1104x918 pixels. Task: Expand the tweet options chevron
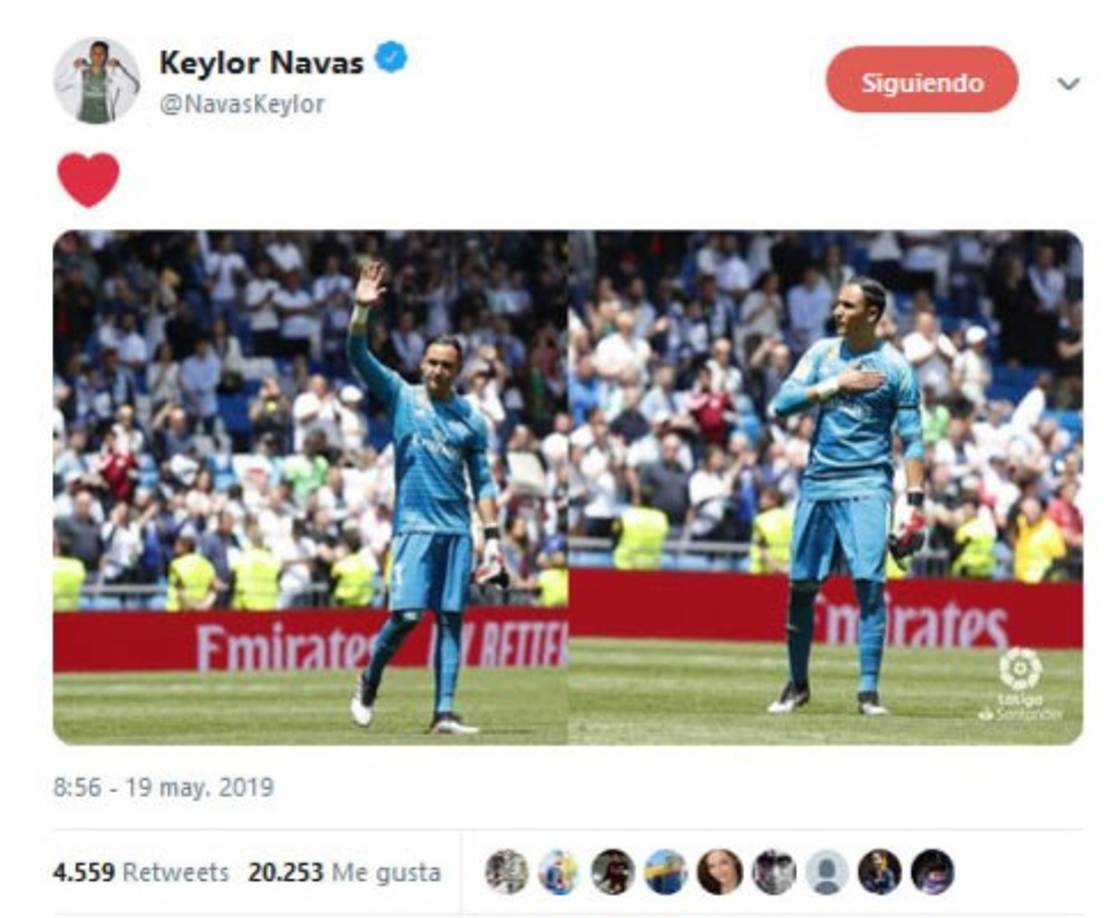point(1068,84)
